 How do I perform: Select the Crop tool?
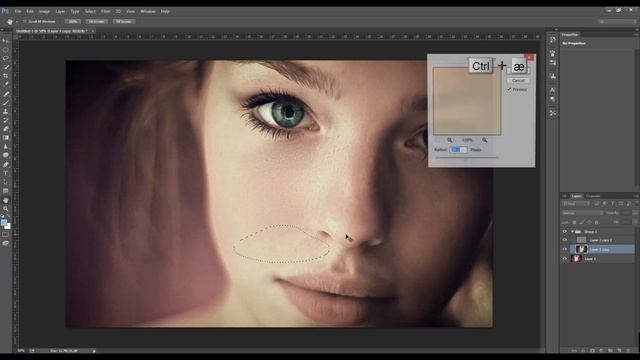[6, 76]
